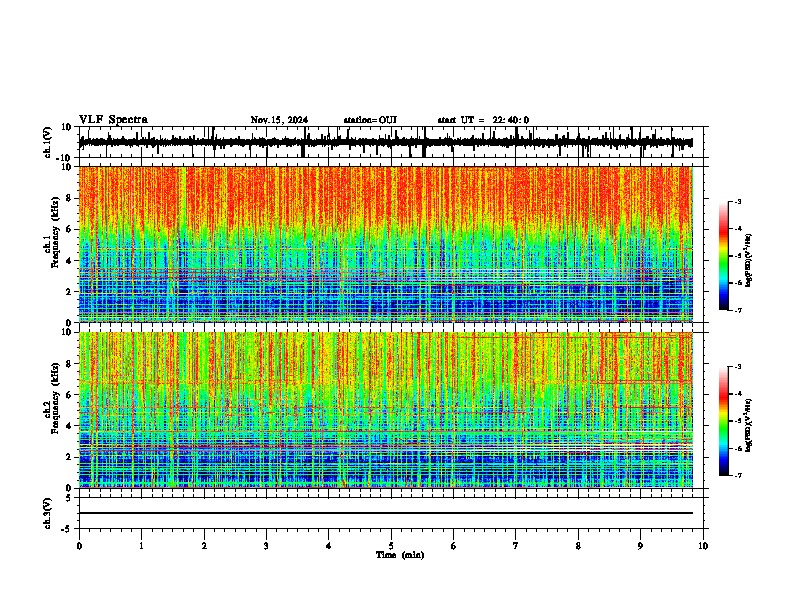Viewport: 792px width, 612px height.
Task: Click the "5" tick on the time axis
Action: click(391, 546)
